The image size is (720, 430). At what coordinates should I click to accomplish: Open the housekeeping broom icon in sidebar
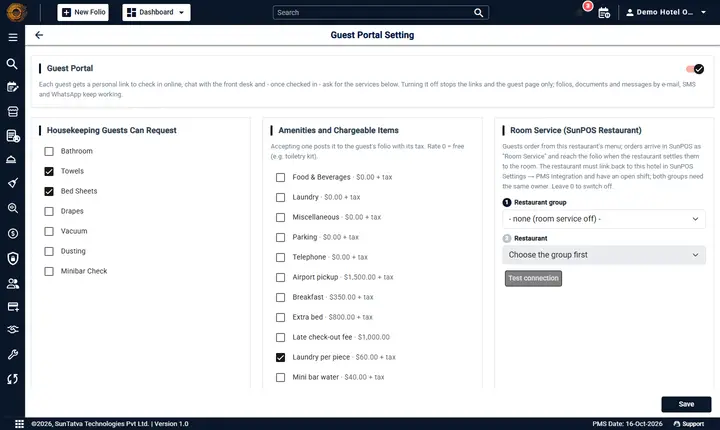13,183
